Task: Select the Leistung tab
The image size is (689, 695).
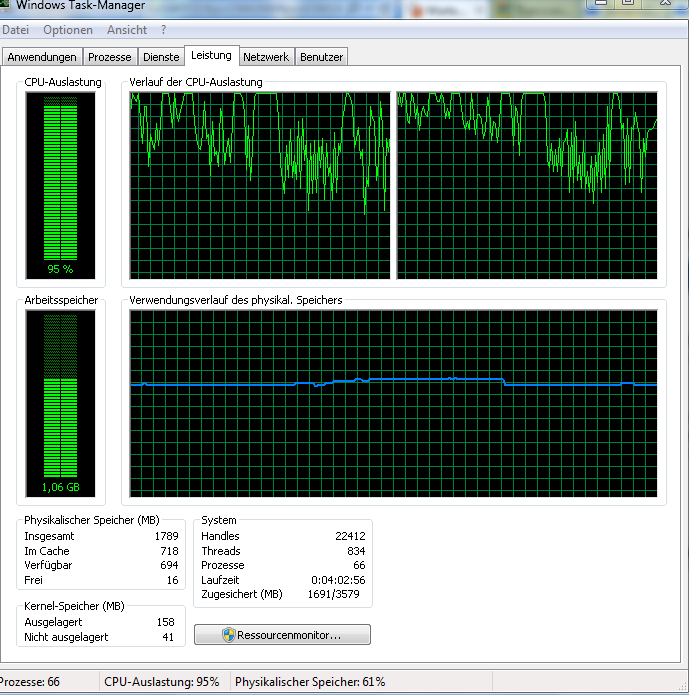Action: [x=211, y=55]
